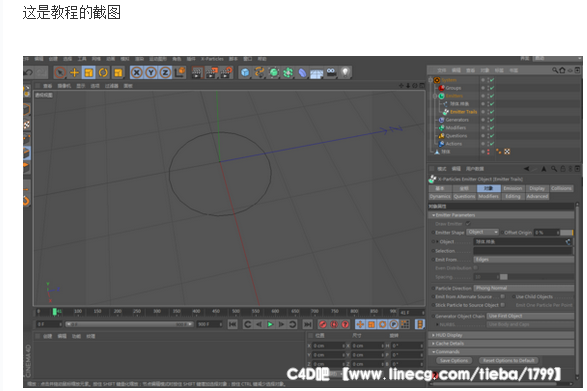Click the Save Options button
The height and width of the screenshot is (391, 587).
coord(454,361)
